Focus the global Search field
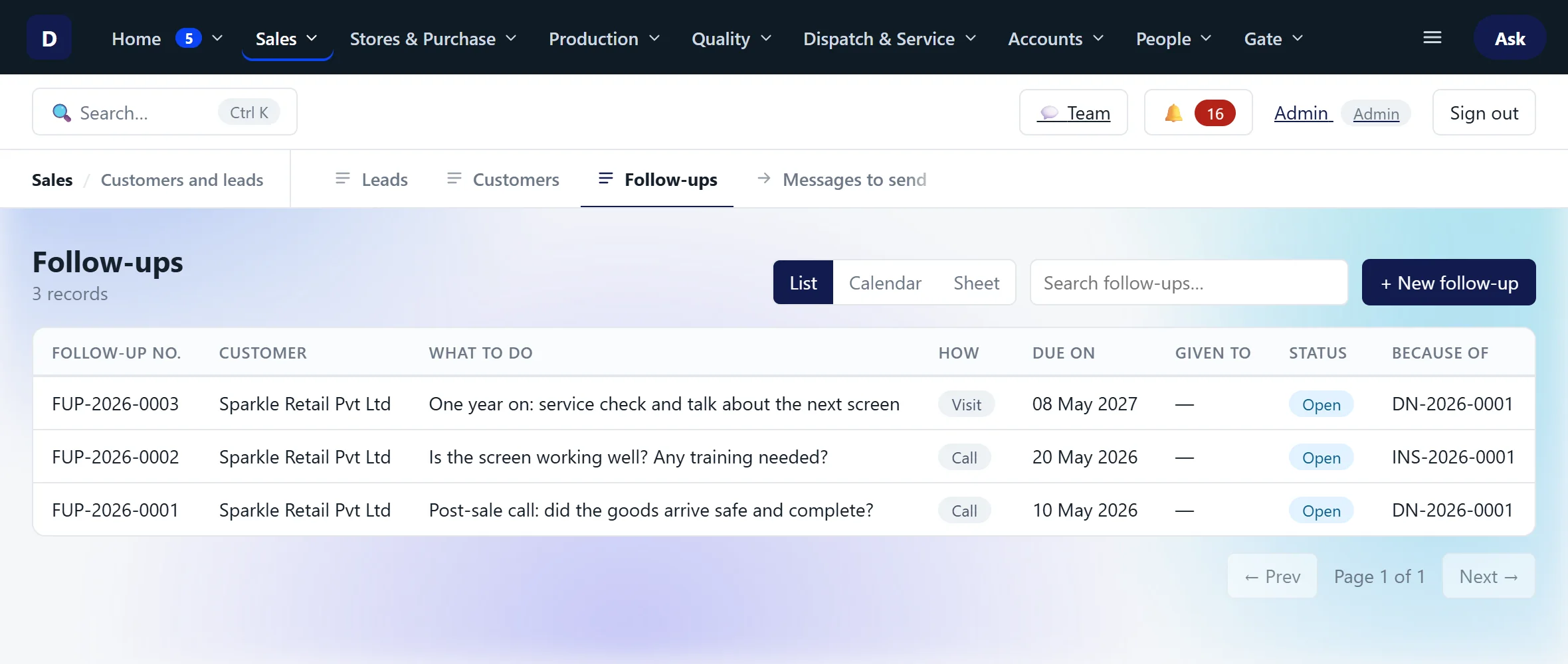Screen dimensions: 1568x664 (x=165, y=112)
